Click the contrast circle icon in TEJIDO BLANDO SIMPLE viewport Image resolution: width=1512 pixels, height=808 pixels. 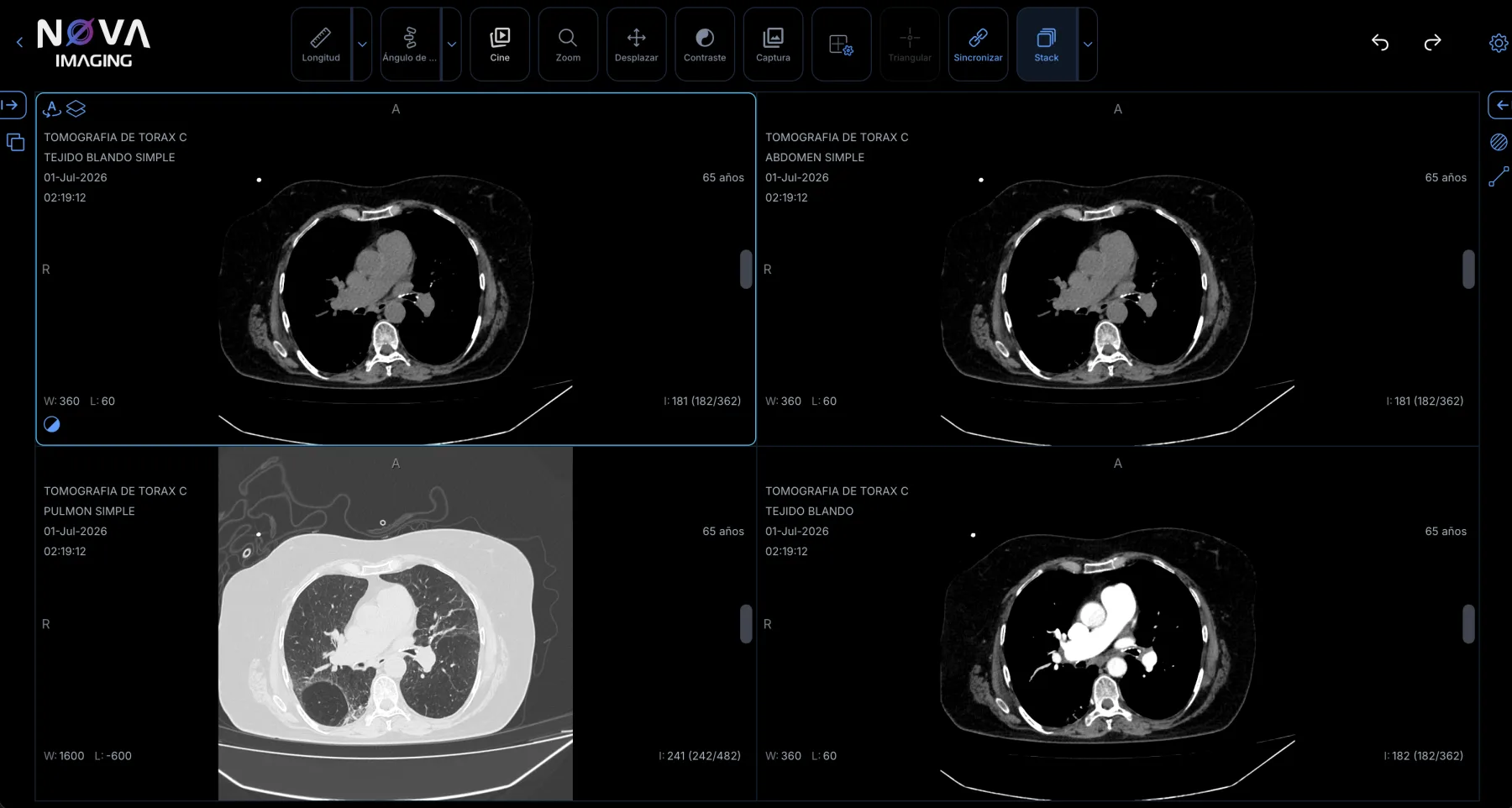[52, 424]
